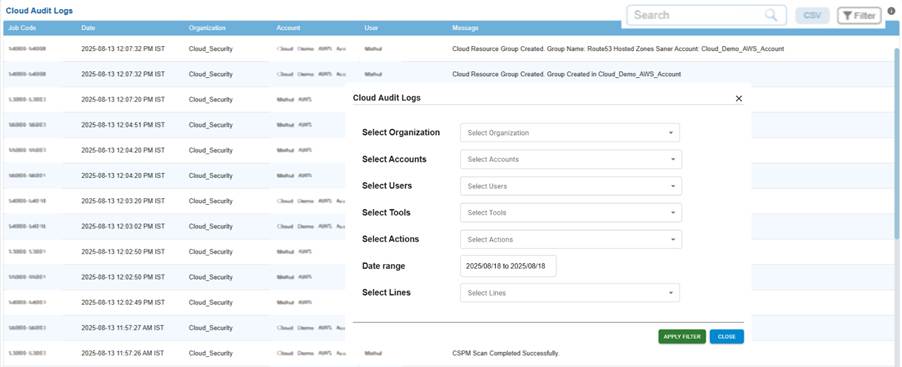902x367 pixels.
Task: Click Cloud_Security in the 11:57:26 AM row
Action: point(211,353)
